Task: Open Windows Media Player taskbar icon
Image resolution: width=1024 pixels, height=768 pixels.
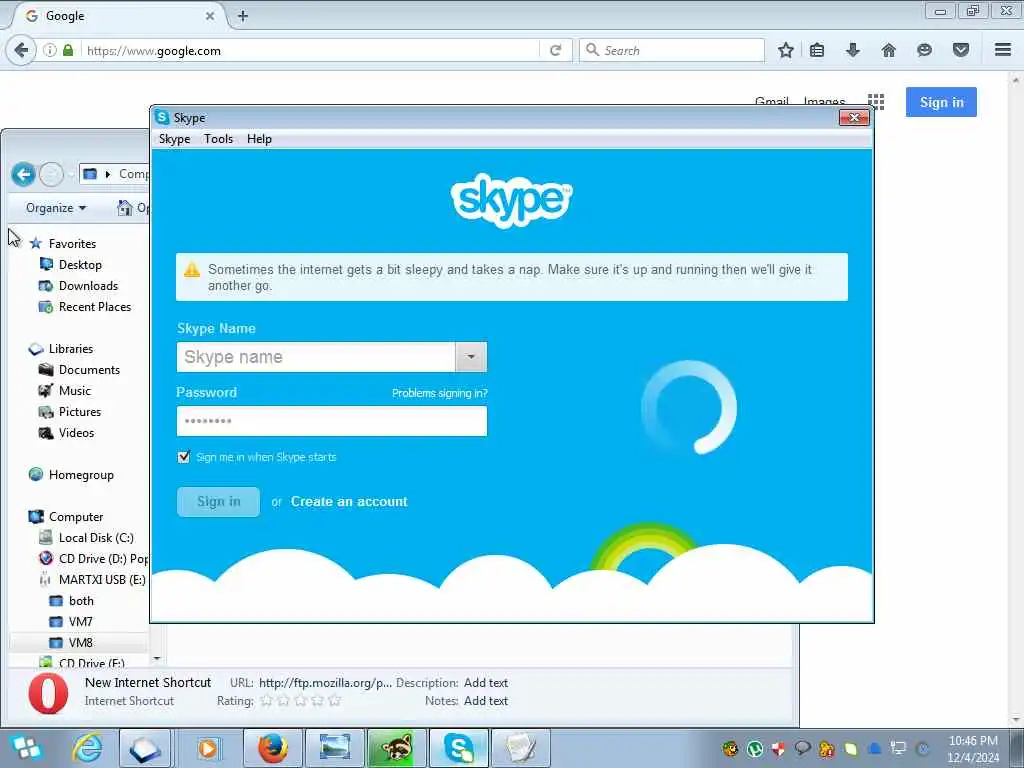Action: (x=208, y=748)
